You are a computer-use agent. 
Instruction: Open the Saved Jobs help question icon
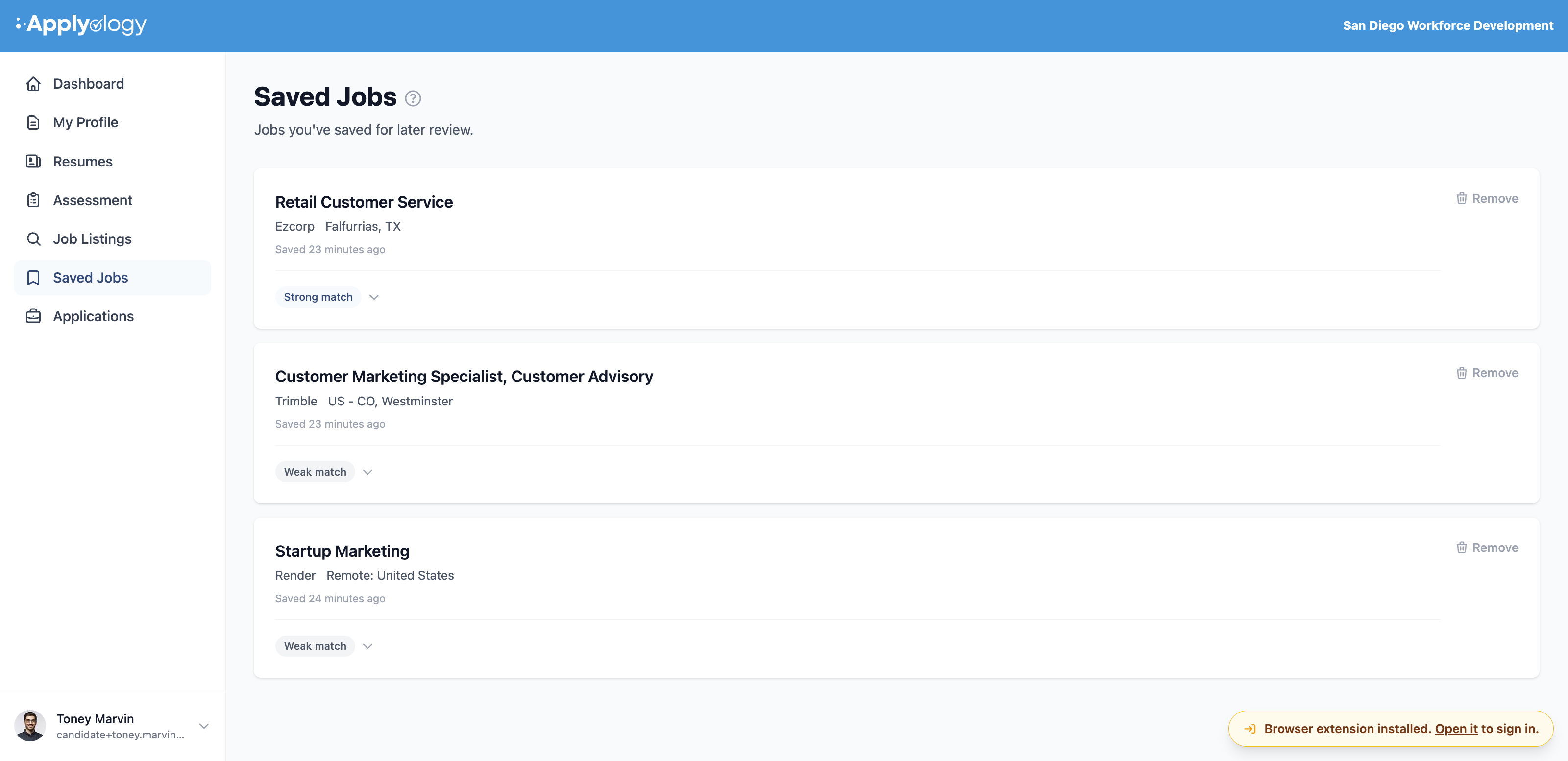click(413, 98)
